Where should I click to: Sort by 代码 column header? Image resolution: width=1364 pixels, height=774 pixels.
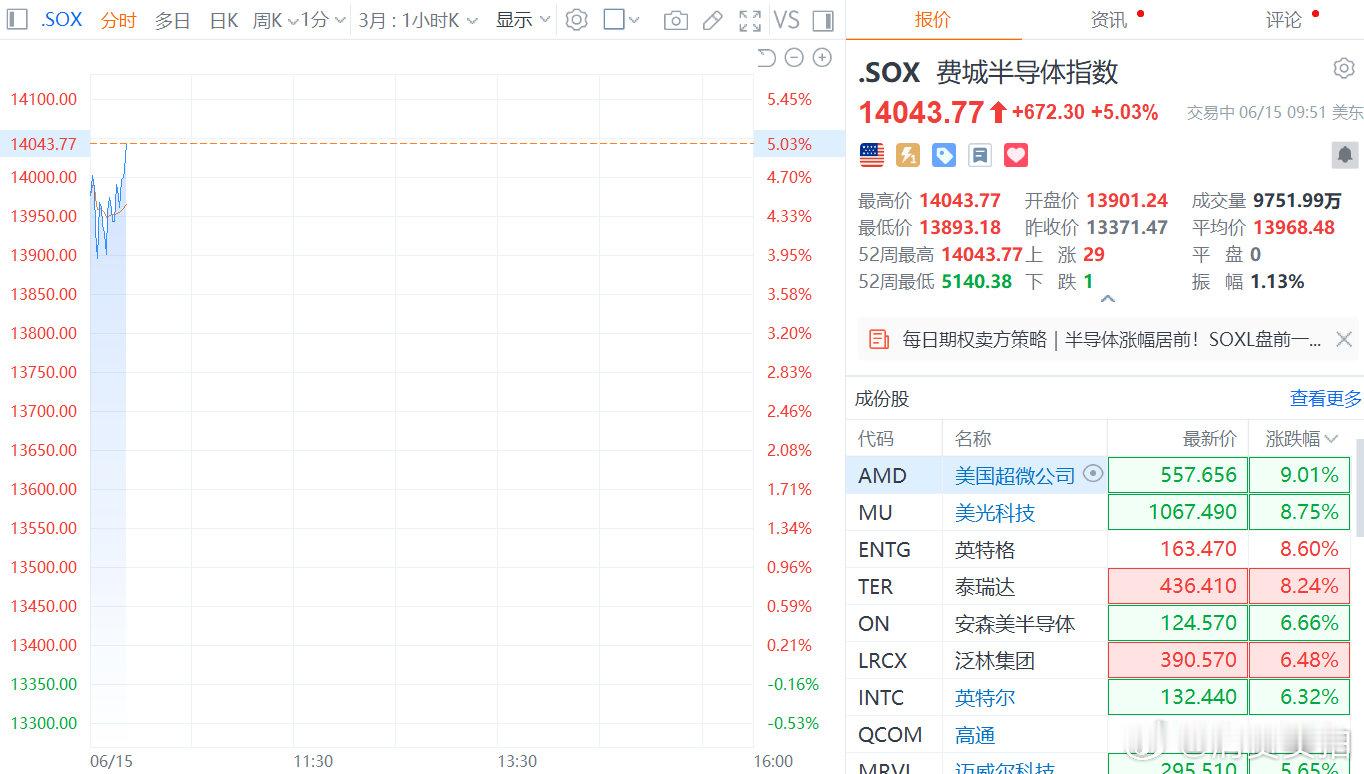point(875,438)
